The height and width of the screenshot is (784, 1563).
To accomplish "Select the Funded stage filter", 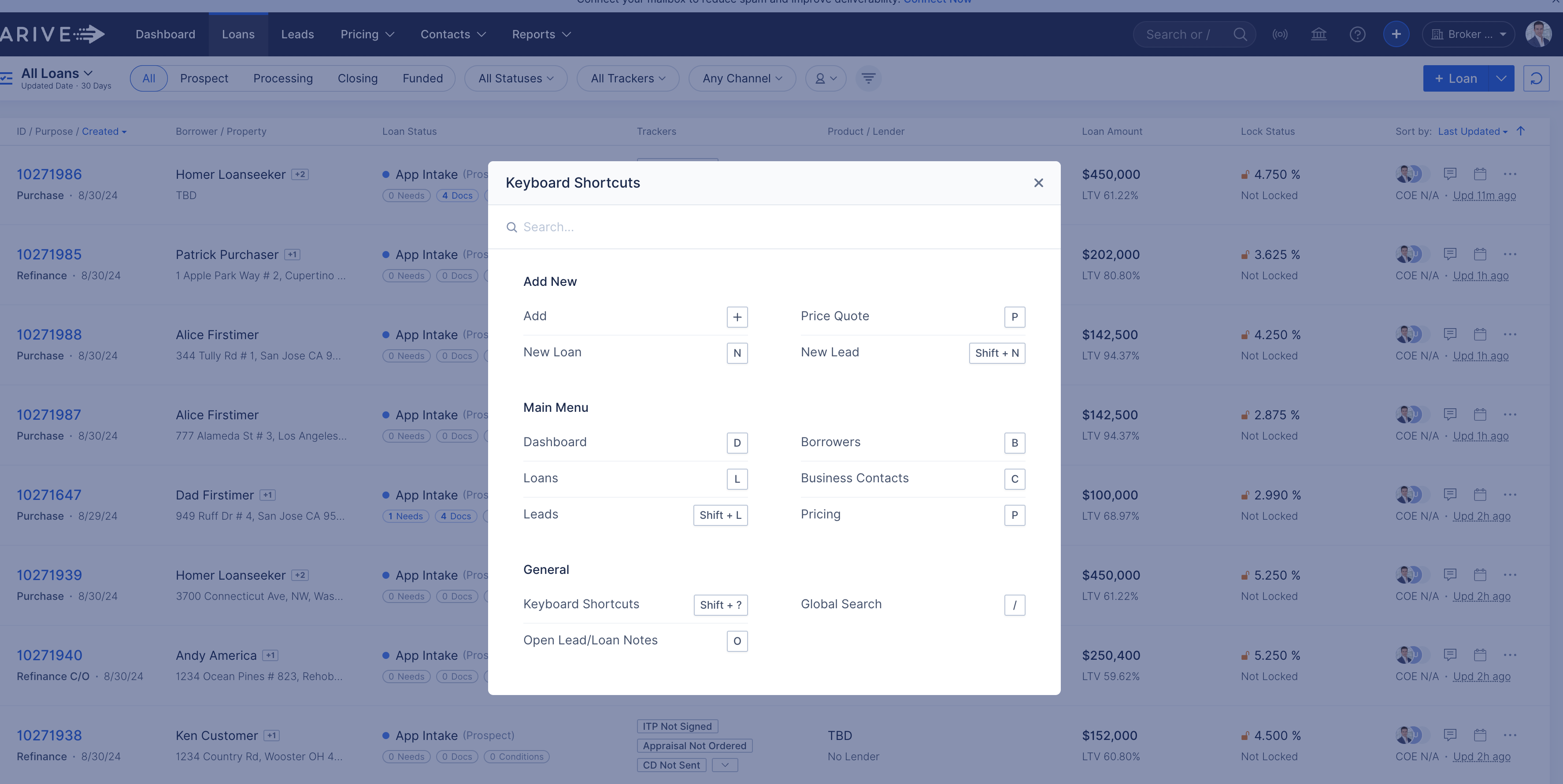I will pyautogui.click(x=422, y=78).
